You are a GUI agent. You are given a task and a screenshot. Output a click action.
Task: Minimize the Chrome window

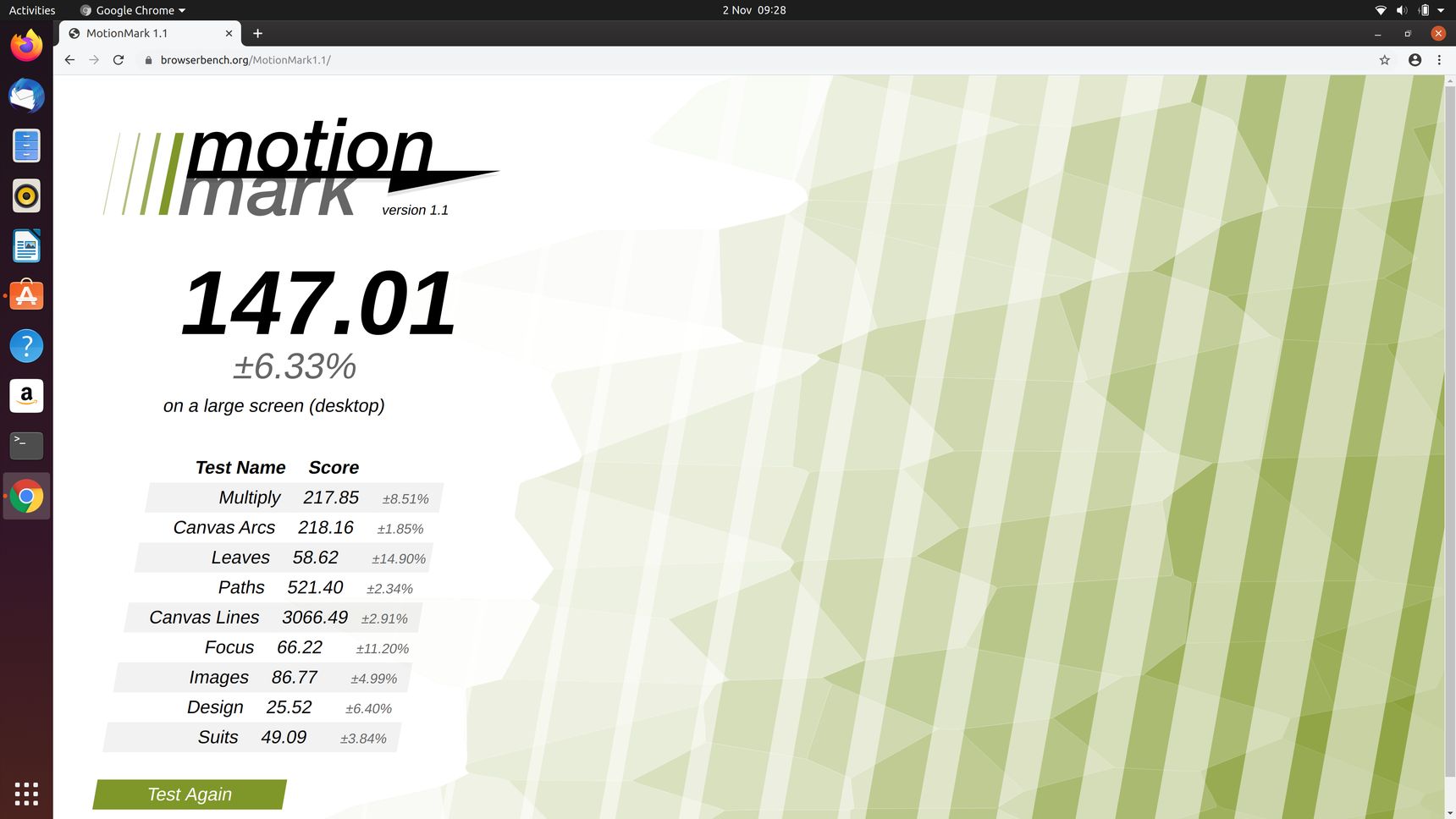1378,34
